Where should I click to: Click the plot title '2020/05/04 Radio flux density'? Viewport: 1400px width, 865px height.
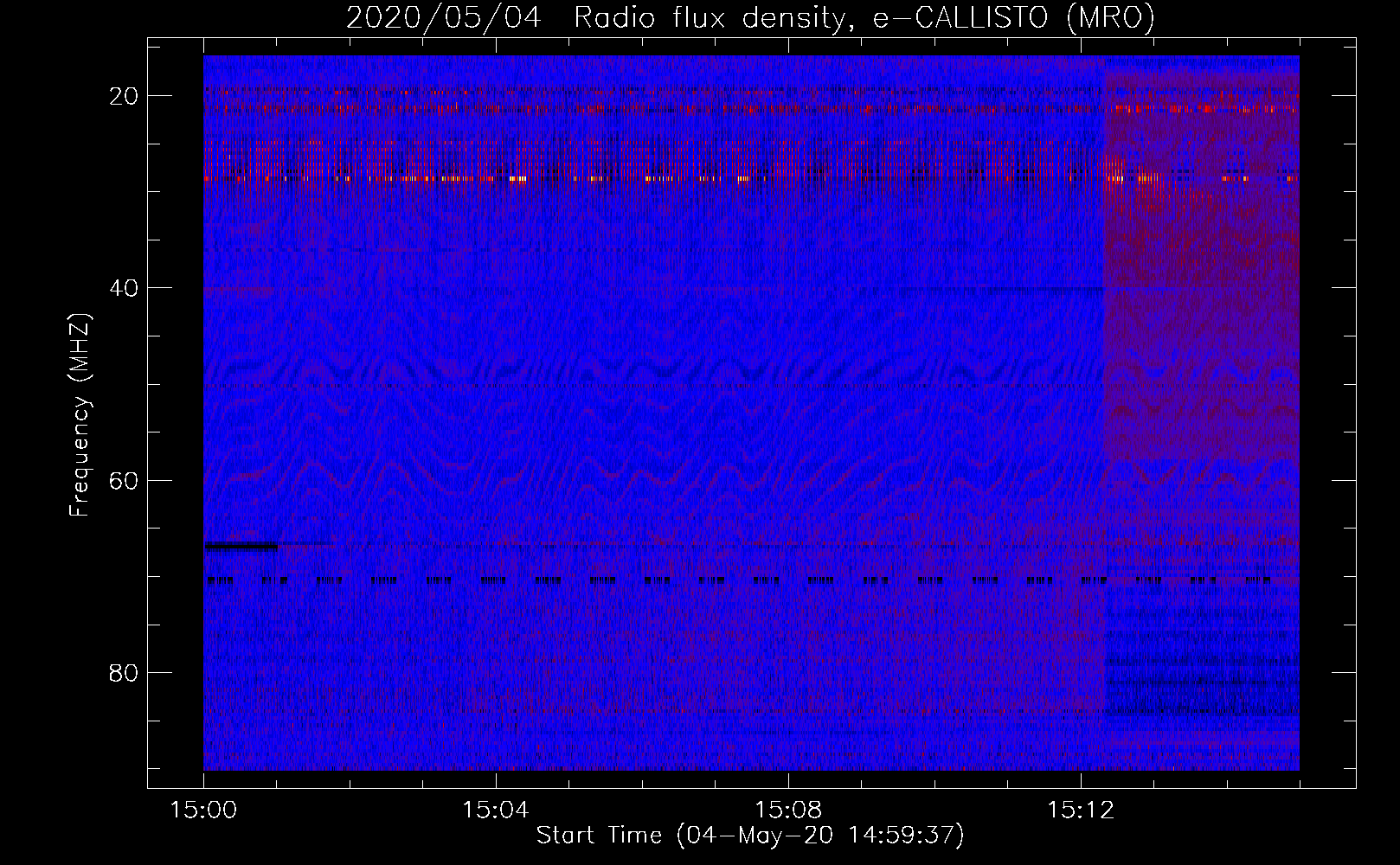[x=751, y=17]
